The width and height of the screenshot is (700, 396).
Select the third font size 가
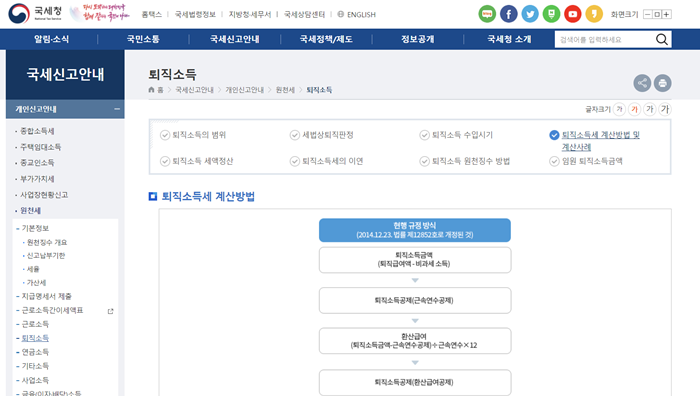point(650,109)
